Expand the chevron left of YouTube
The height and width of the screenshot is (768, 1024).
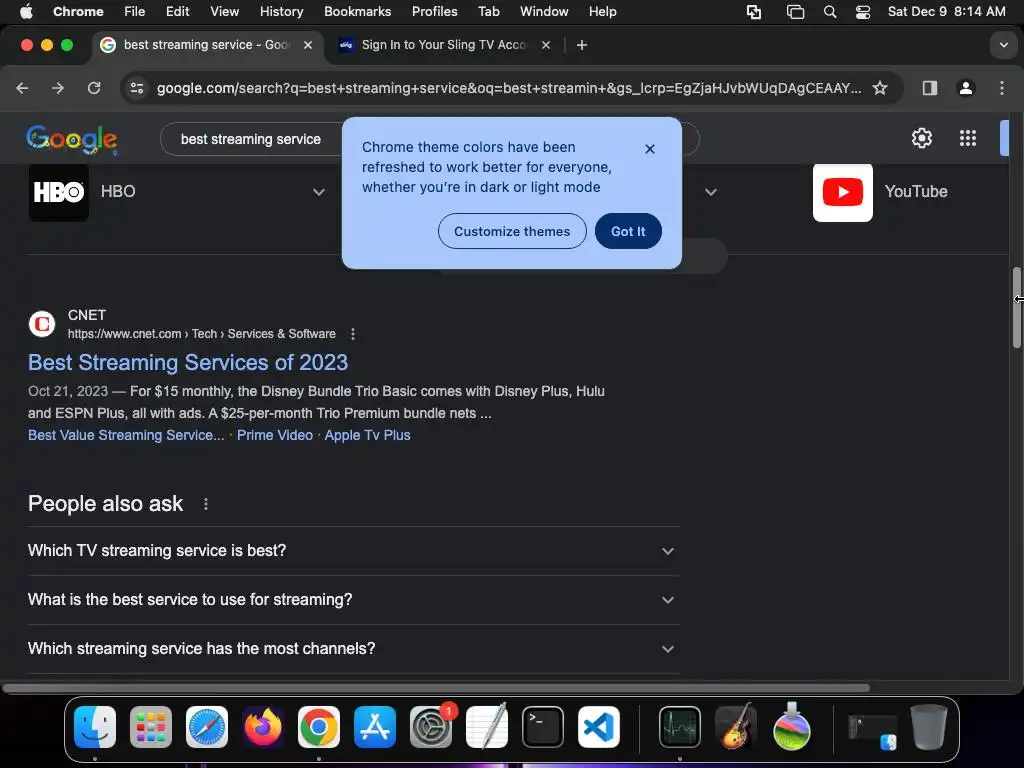pyautogui.click(x=711, y=192)
